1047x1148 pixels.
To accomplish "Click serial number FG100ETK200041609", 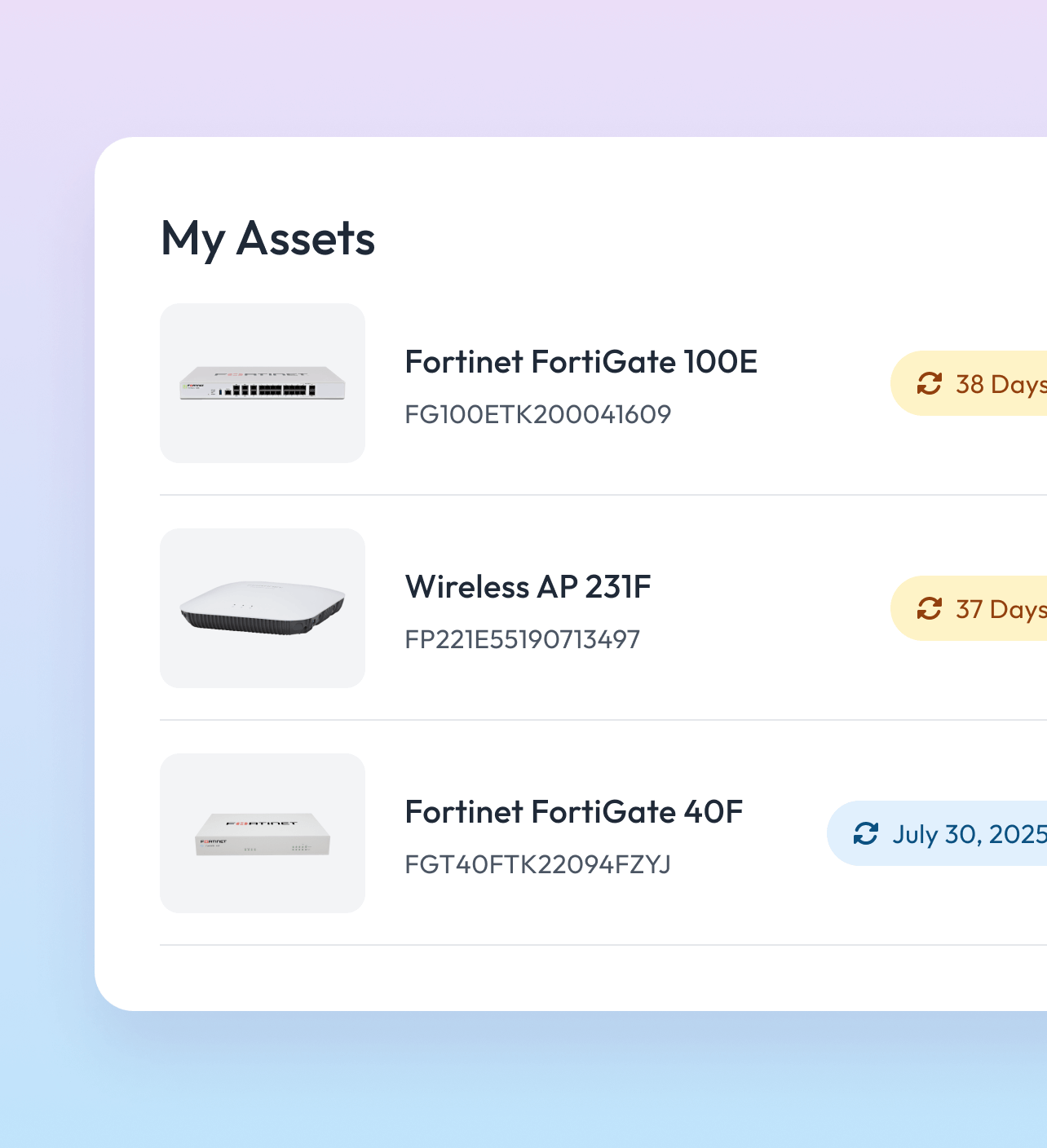I will coord(537,414).
